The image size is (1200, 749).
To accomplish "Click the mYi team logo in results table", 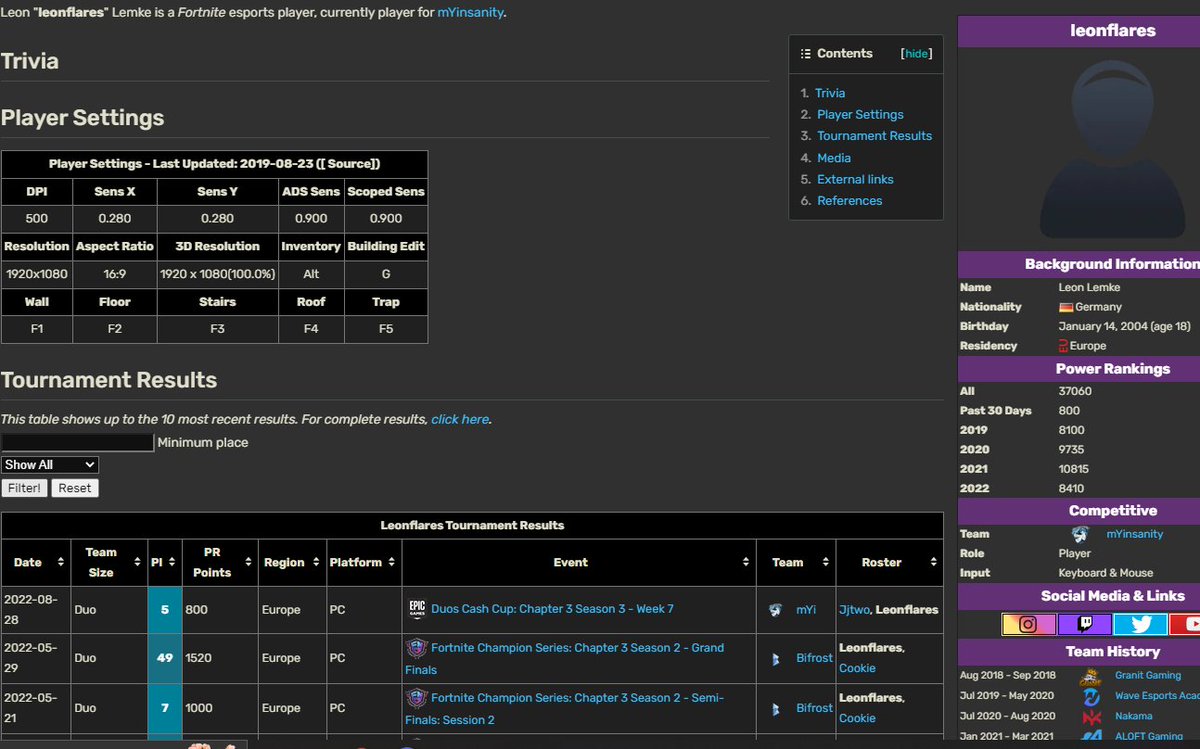I will click(x=775, y=609).
